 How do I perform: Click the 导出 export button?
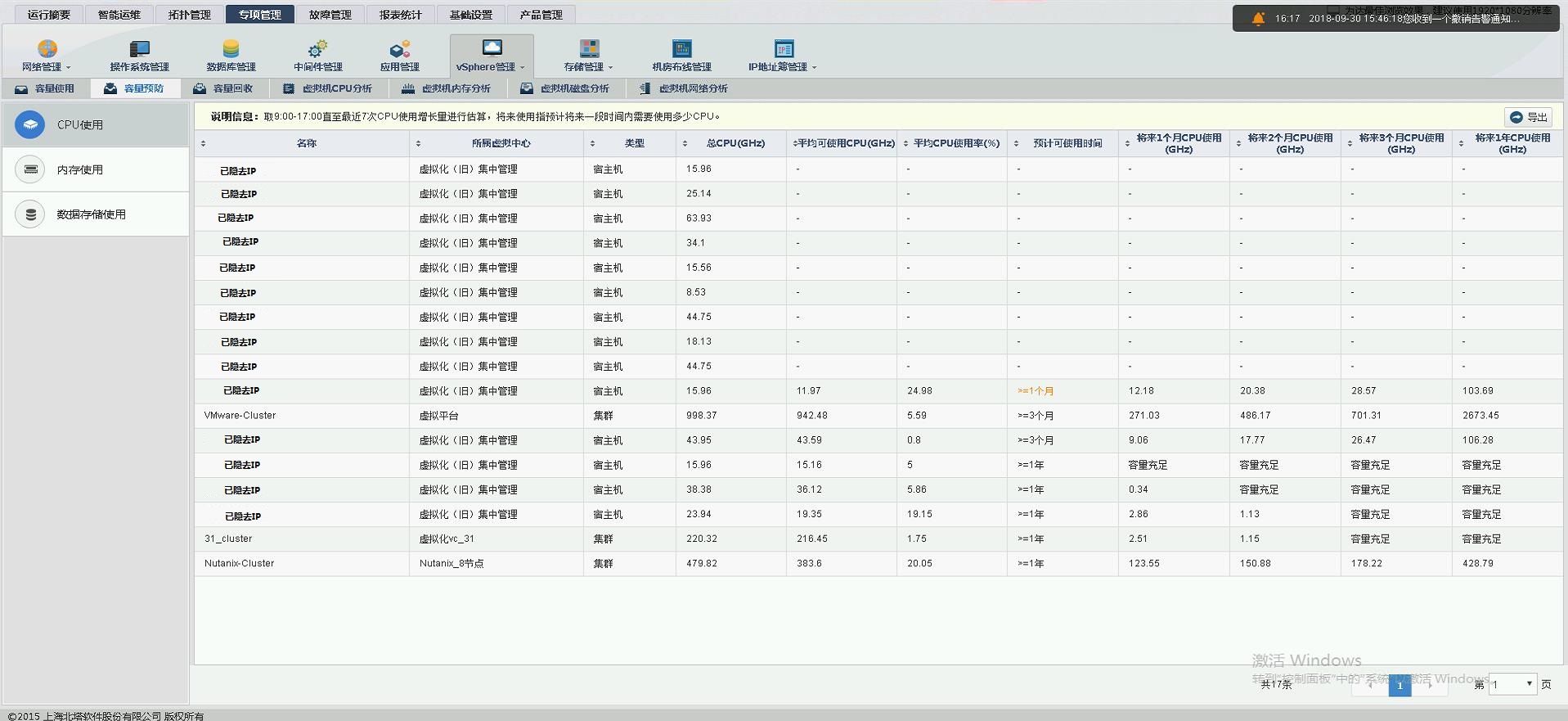click(x=1528, y=117)
